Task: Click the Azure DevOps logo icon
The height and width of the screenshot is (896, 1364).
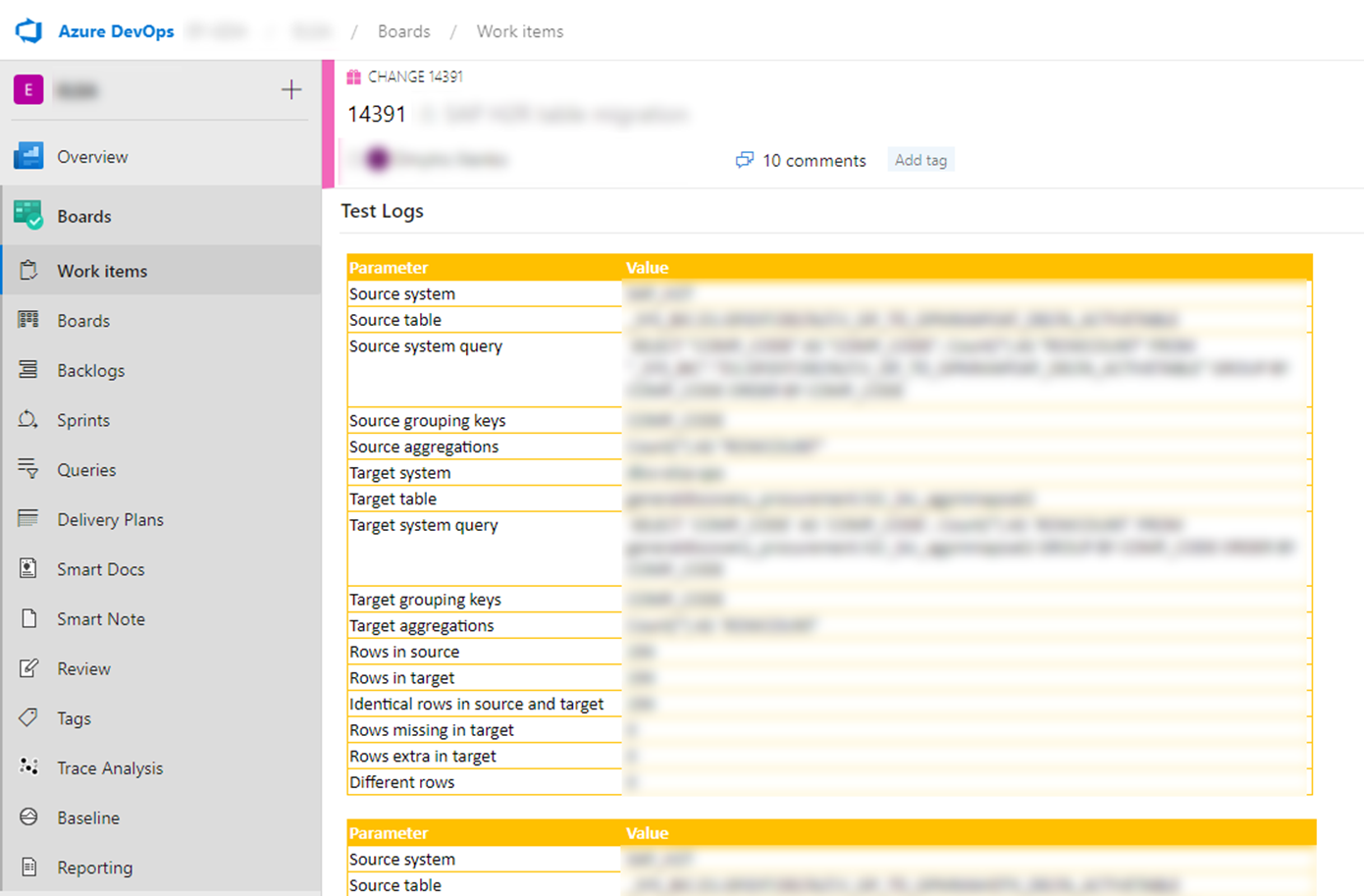Action: point(28,31)
